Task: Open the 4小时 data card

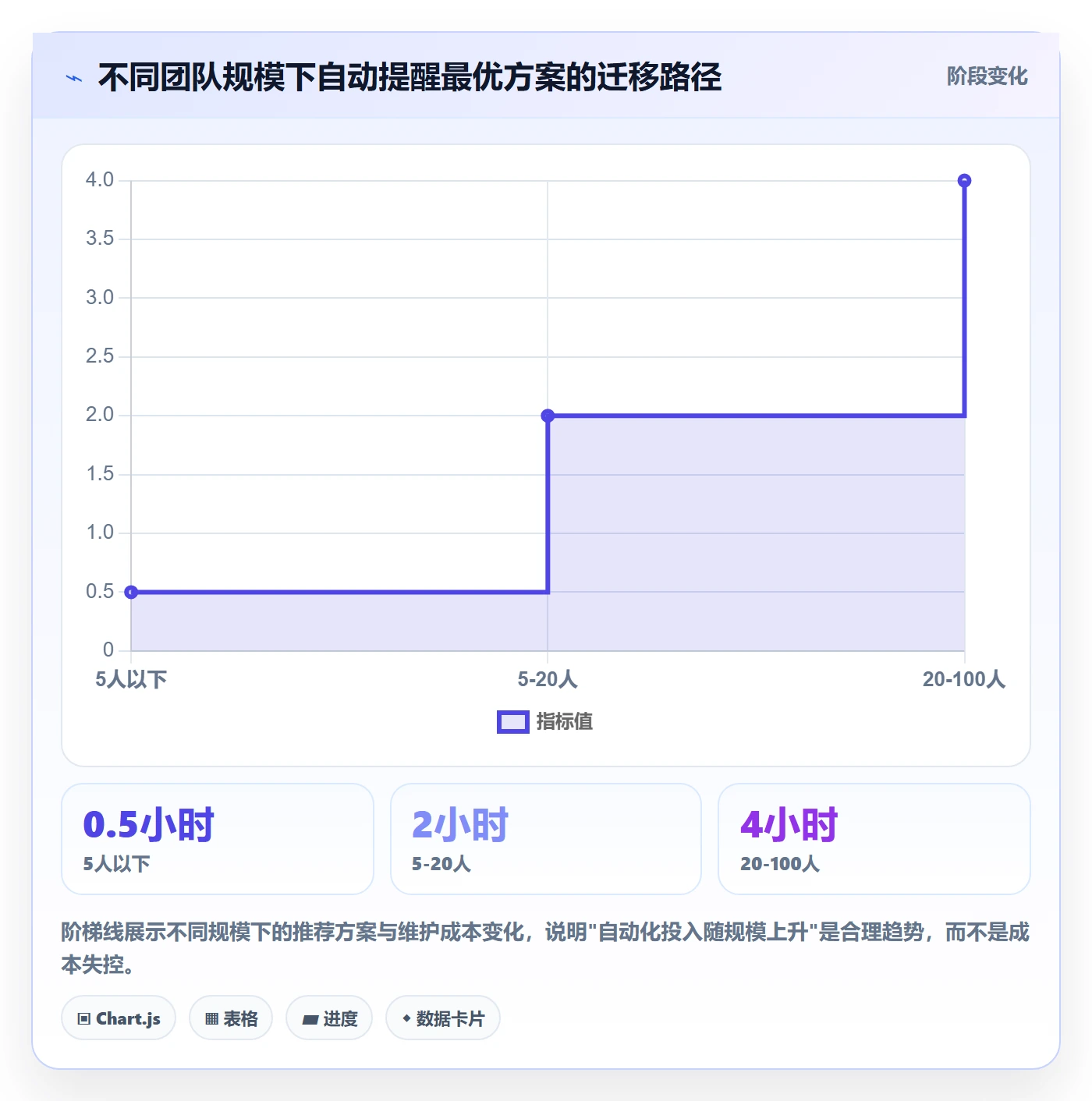Action: point(874,839)
